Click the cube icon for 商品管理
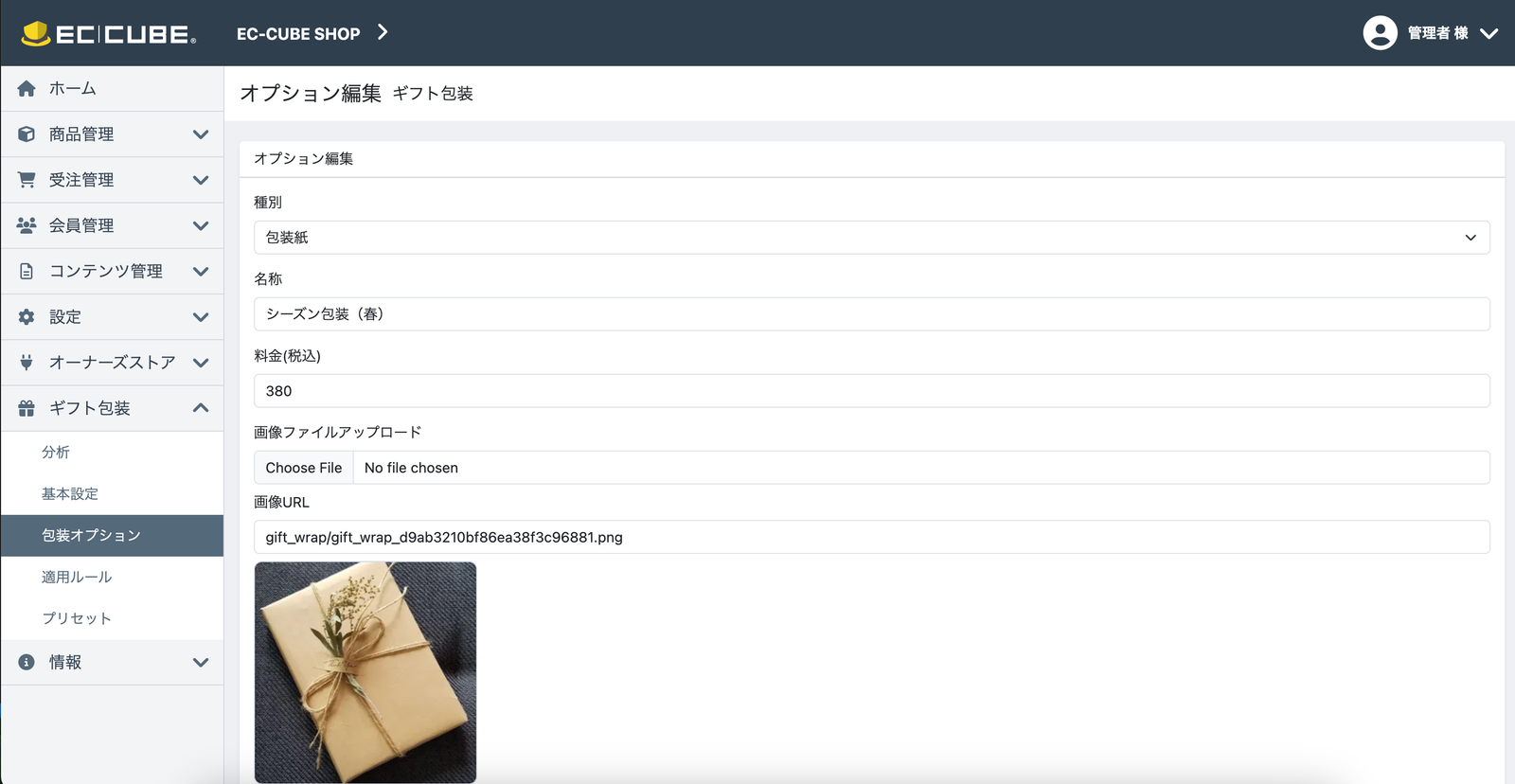 tap(27, 134)
